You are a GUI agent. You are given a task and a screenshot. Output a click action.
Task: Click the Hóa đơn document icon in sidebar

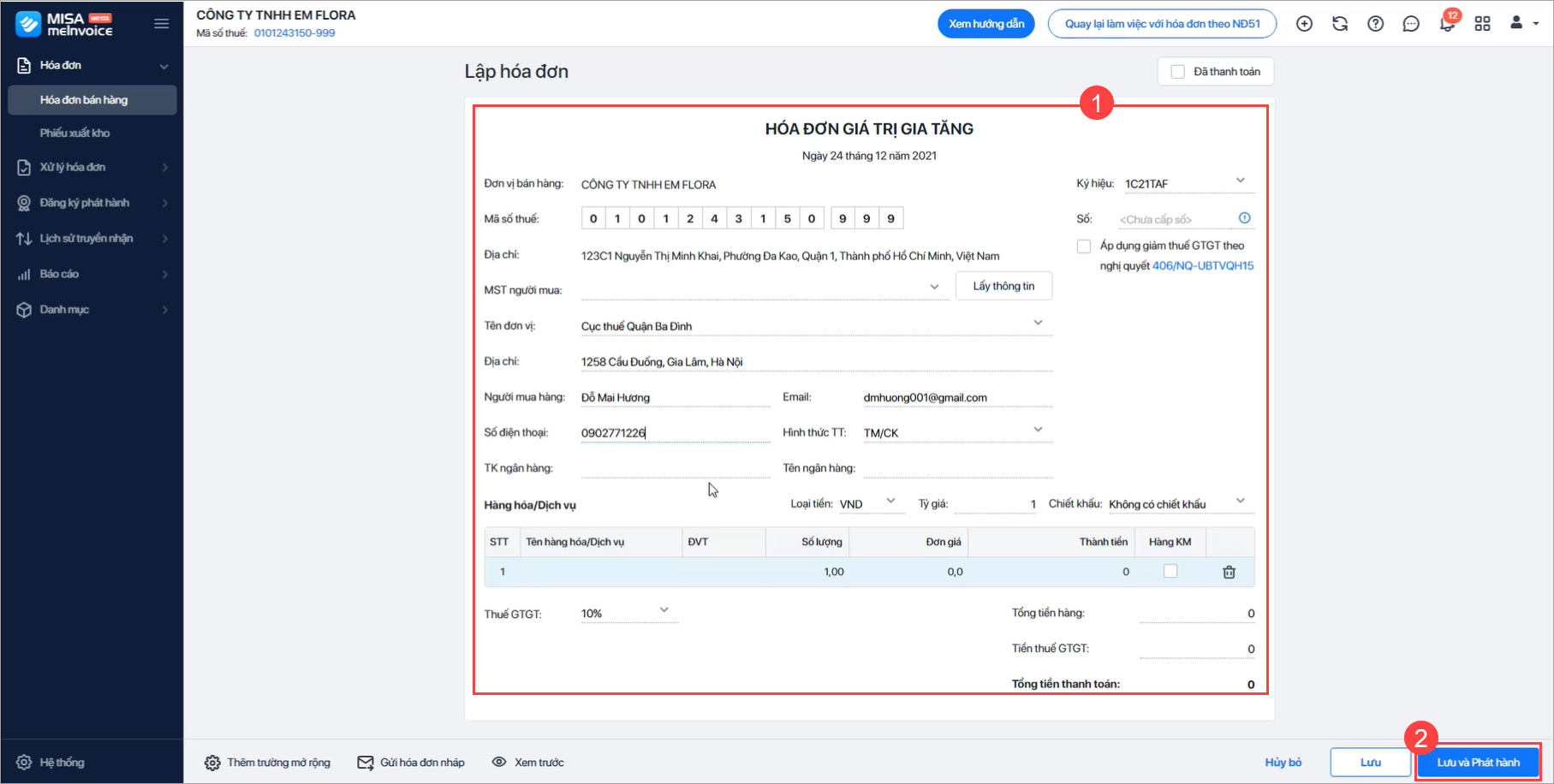[24, 65]
